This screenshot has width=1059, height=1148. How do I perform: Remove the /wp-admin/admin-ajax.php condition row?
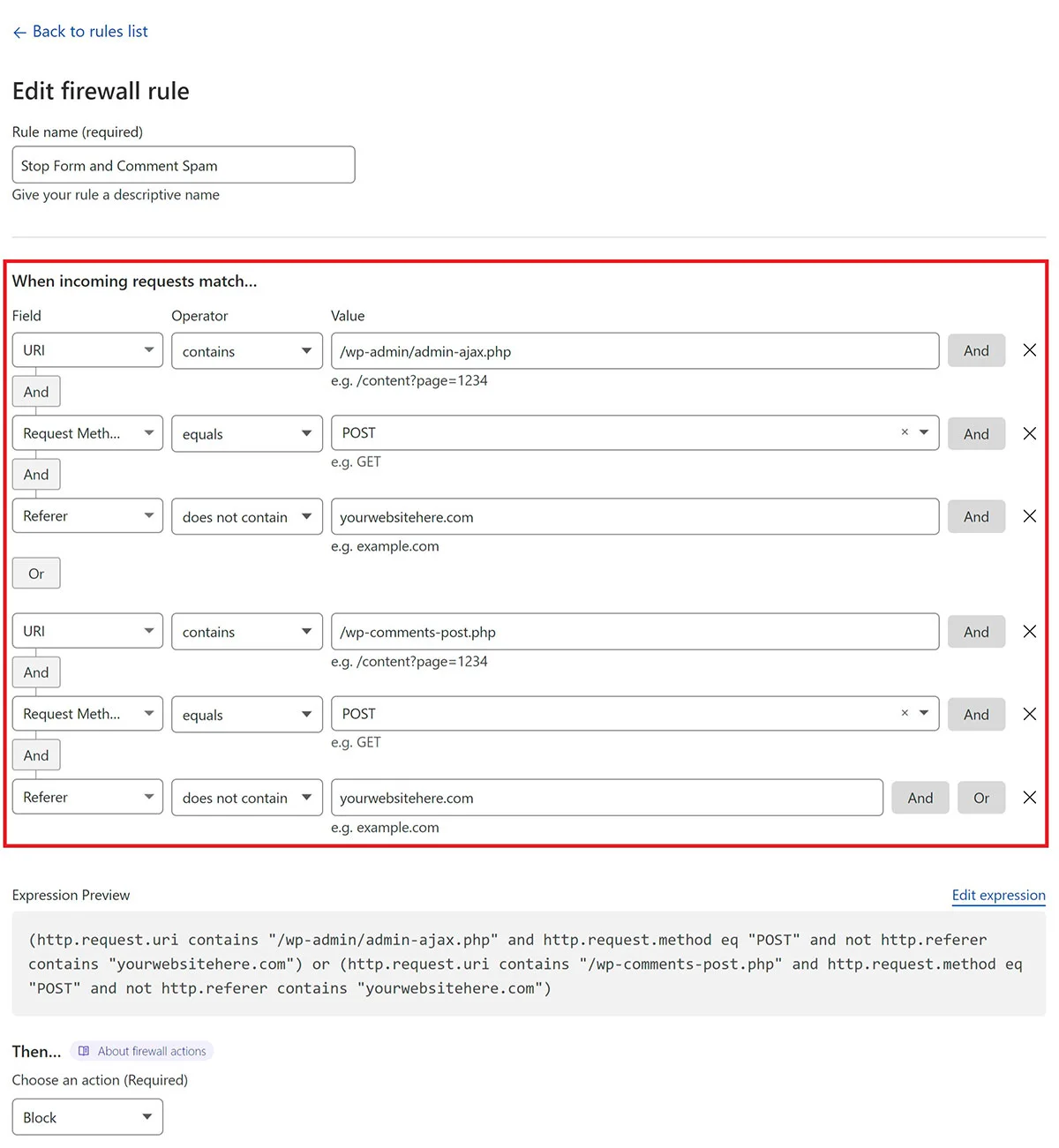pyautogui.click(x=1029, y=350)
